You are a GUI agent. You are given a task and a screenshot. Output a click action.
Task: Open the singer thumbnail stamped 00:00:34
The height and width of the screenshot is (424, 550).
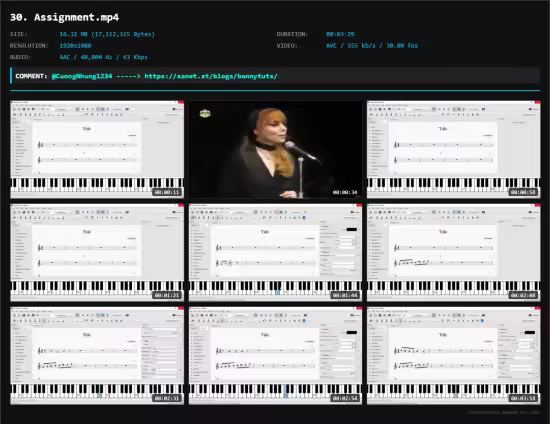(x=275, y=149)
